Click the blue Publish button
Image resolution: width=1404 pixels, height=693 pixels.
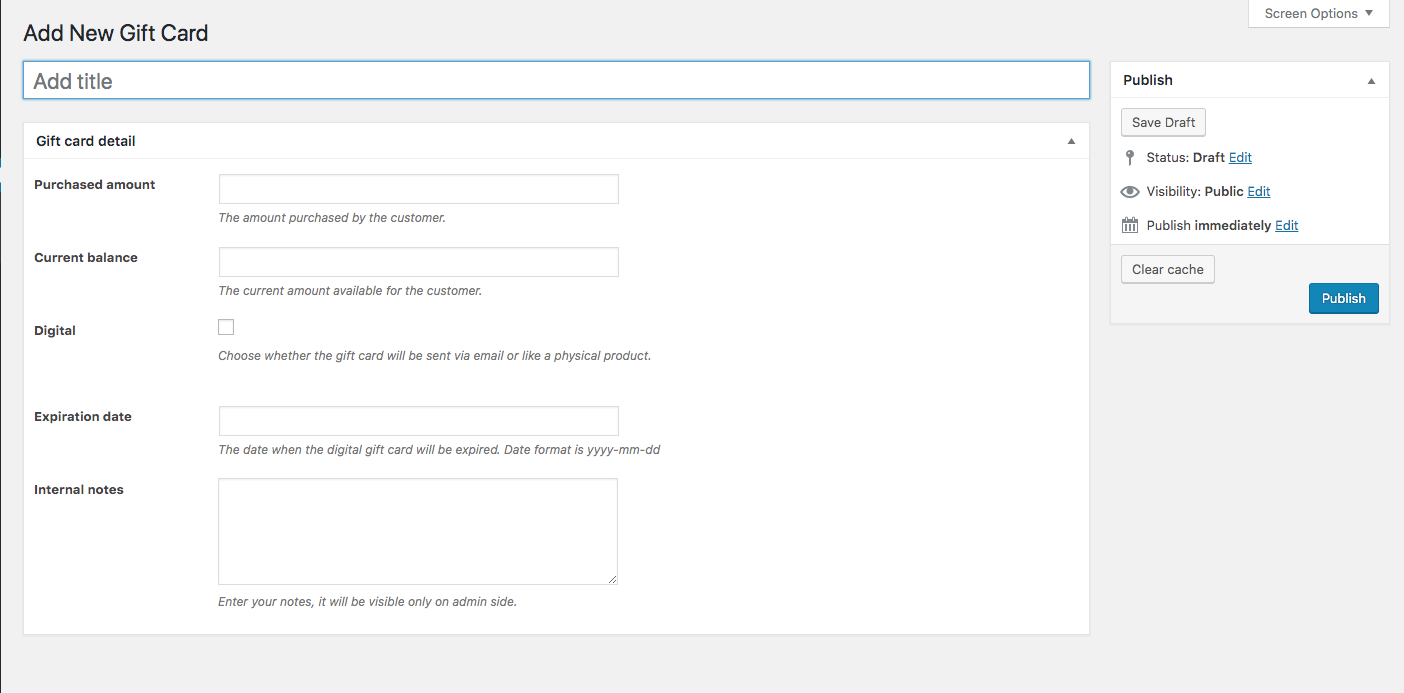point(1343,299)
